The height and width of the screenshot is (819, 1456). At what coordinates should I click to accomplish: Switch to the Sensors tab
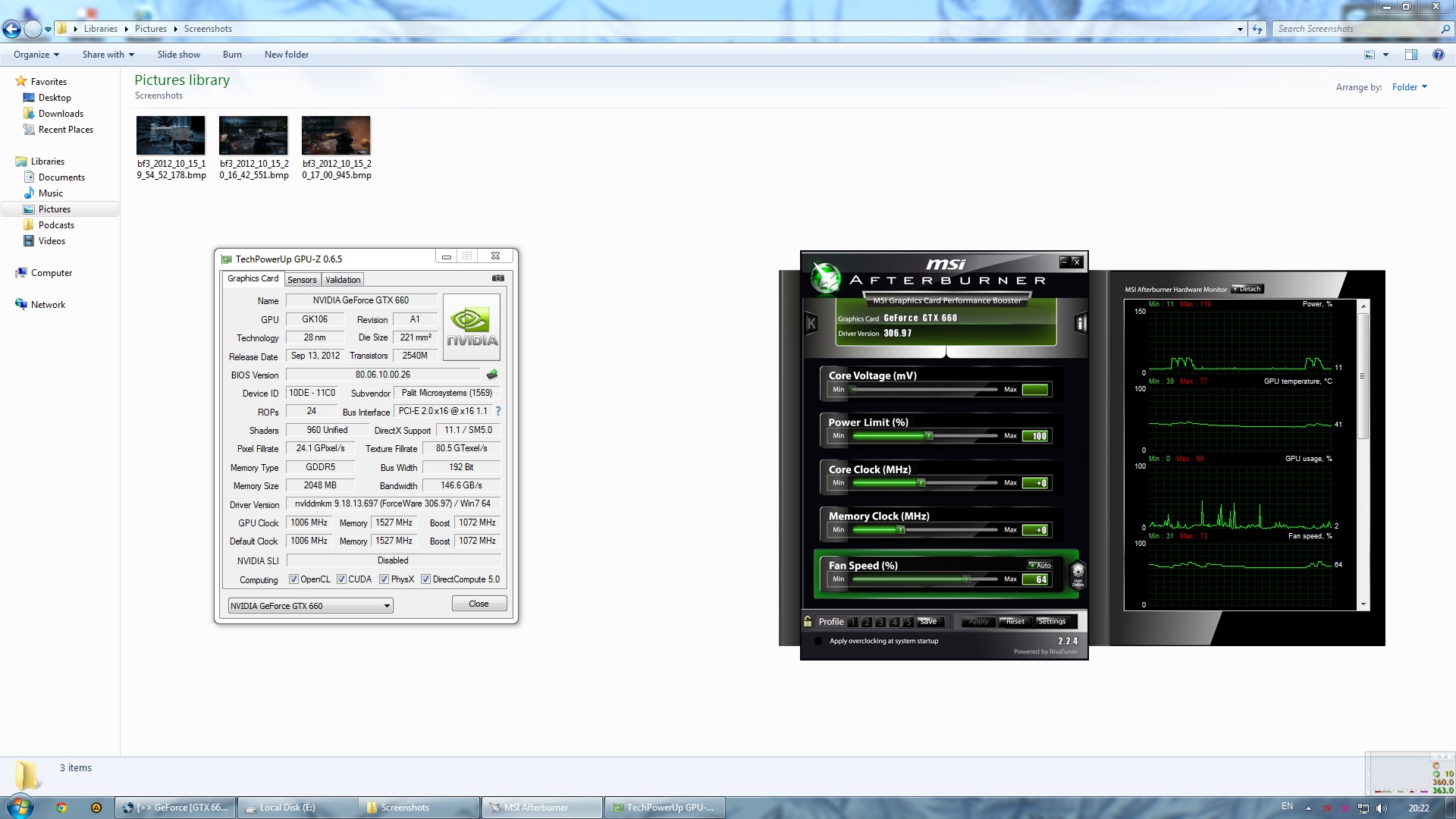[302, 280]
